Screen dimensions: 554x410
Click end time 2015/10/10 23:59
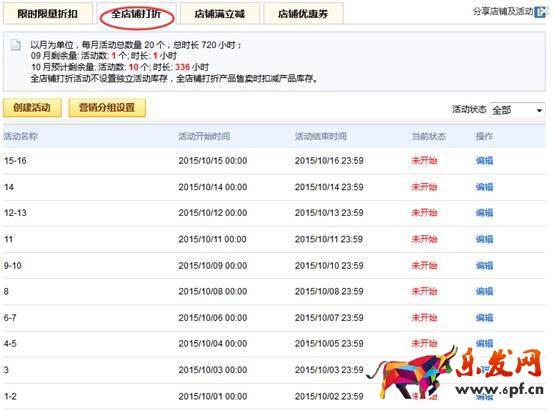329,265
